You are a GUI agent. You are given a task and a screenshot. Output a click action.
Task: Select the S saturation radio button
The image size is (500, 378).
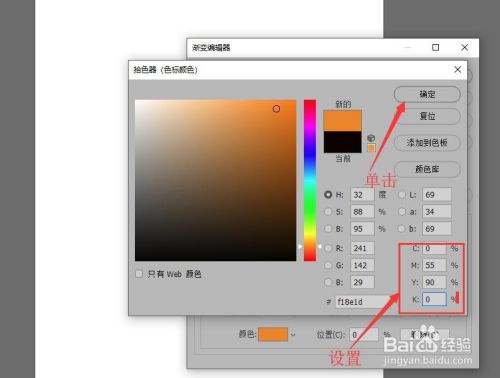[x=328, y=212]
